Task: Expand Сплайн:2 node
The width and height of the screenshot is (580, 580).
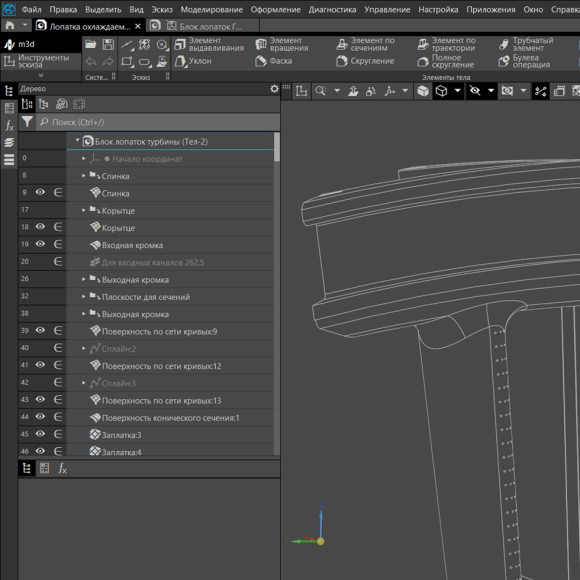Action: click(84, 348)
